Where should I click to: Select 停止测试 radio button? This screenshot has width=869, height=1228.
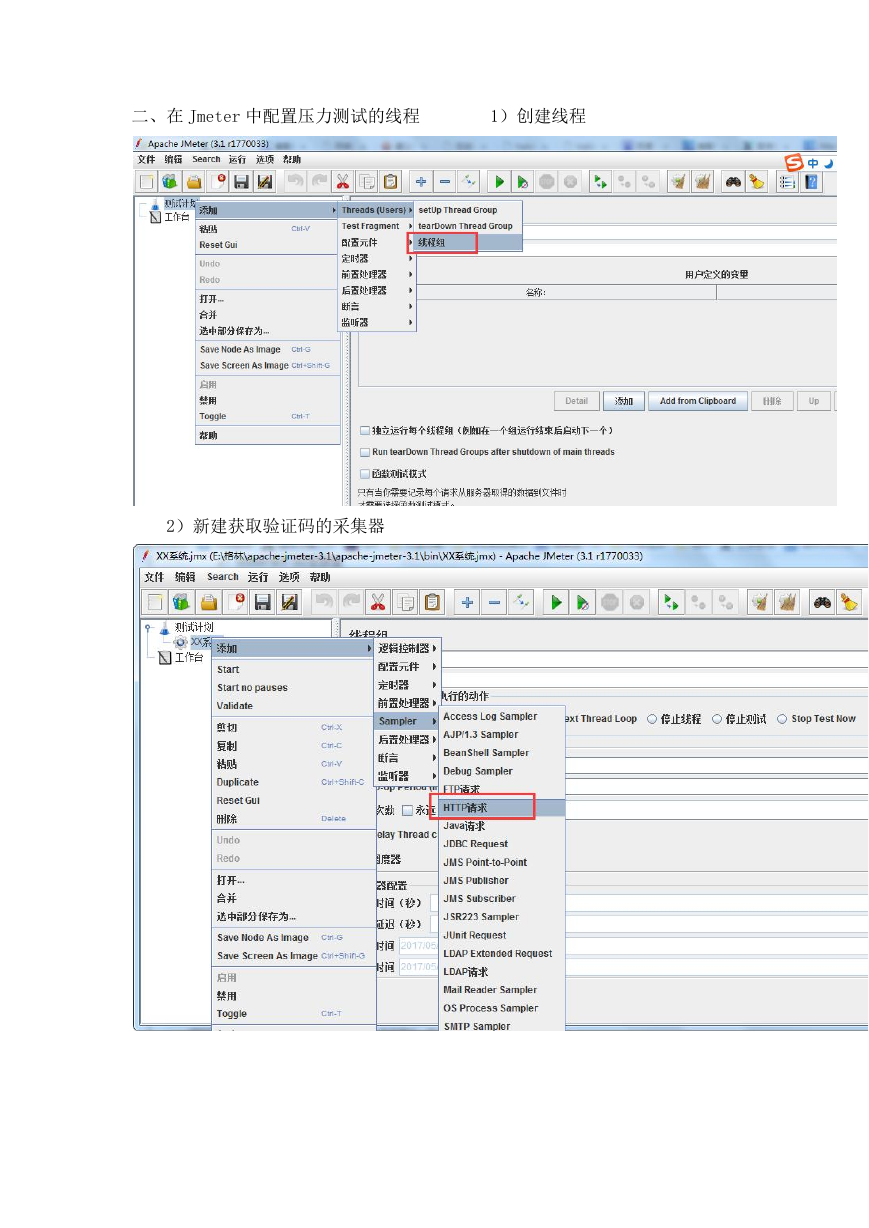(716, 719)
